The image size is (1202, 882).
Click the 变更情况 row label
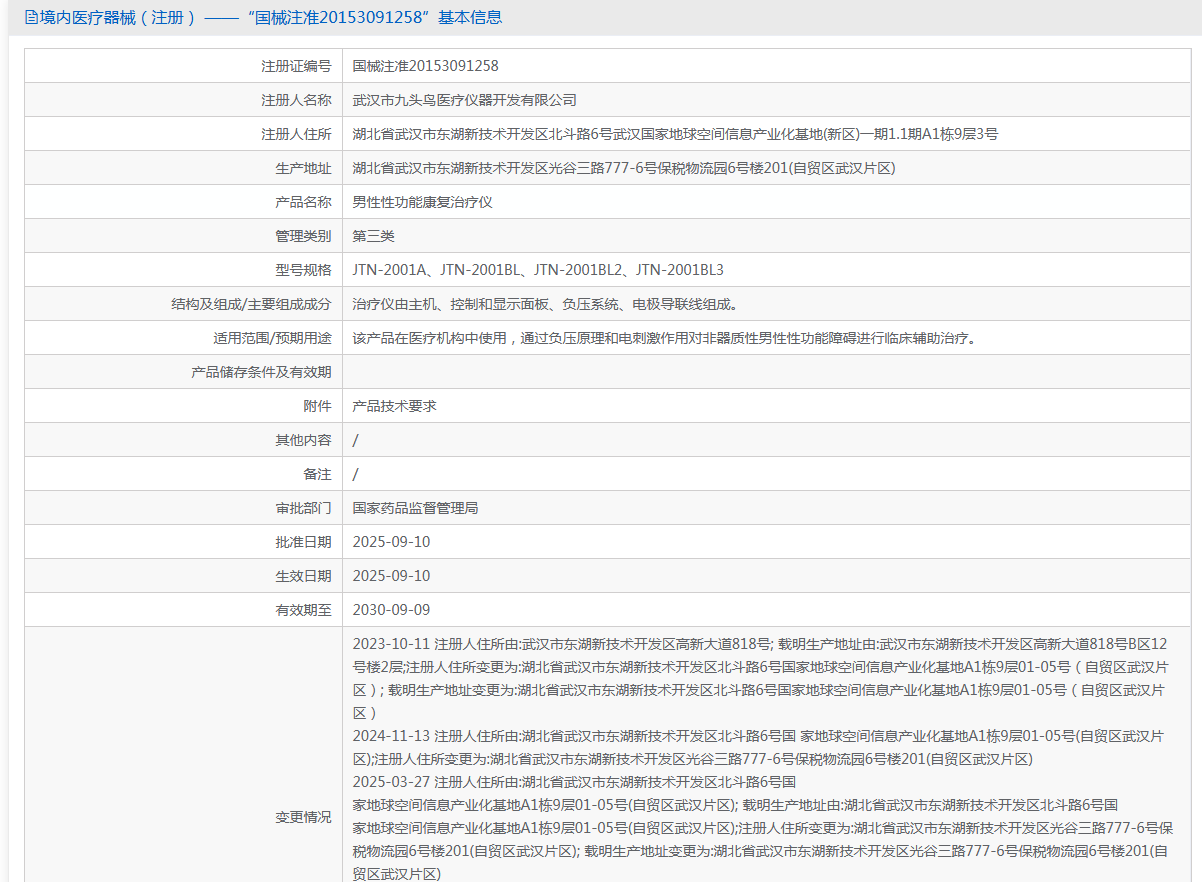pos(303,817)
